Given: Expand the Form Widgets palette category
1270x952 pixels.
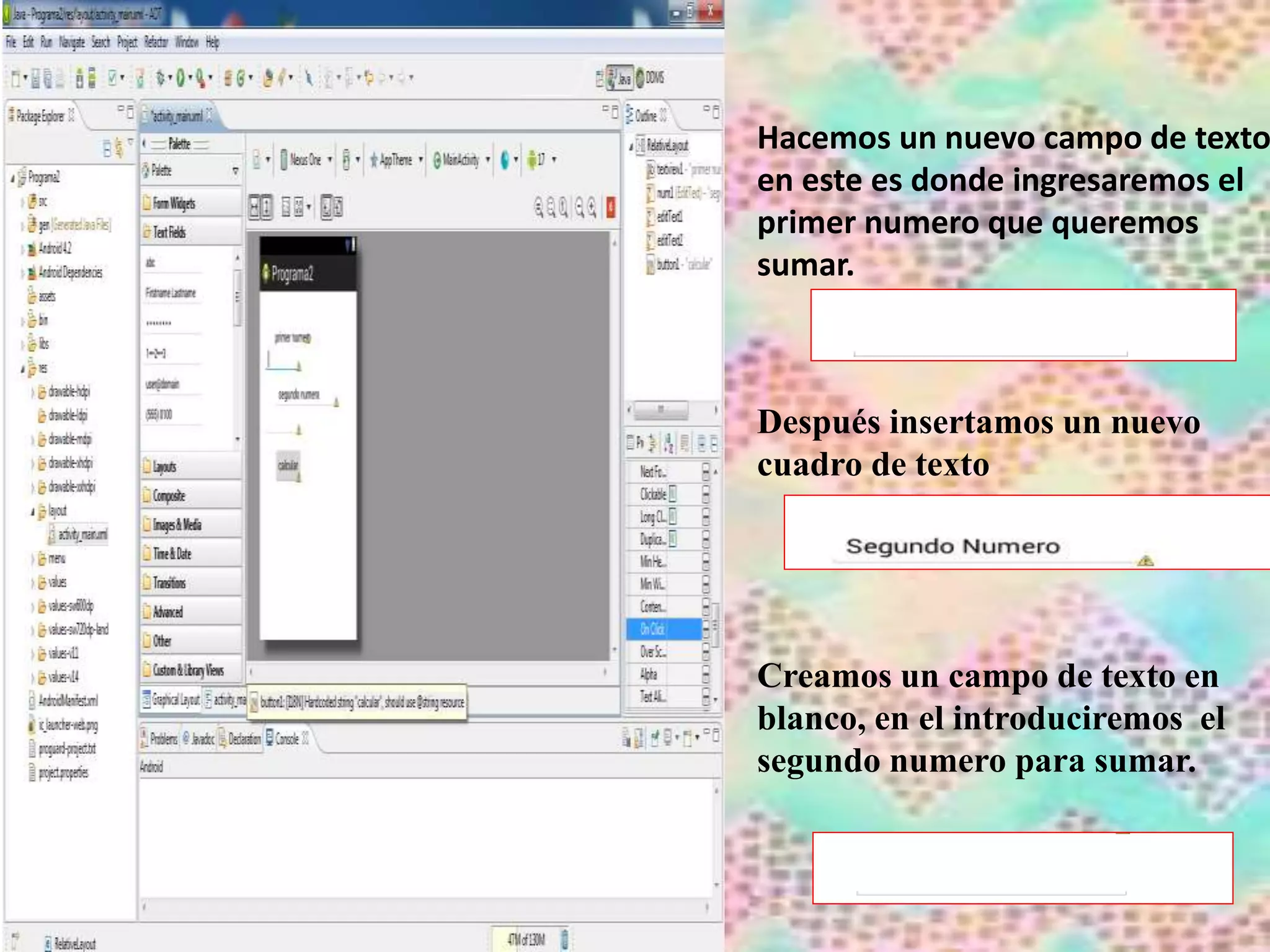Looking at the screenshot, I should point(191,203).
